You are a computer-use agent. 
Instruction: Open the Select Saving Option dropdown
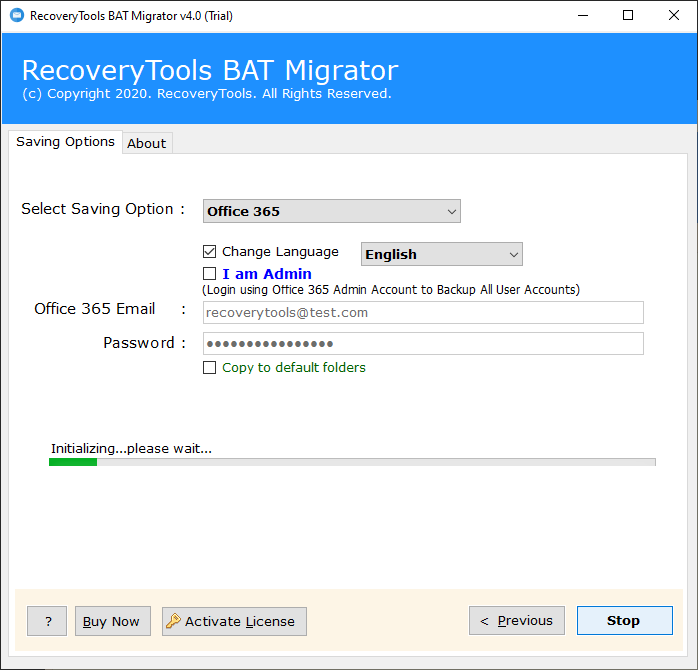[332, 211]
